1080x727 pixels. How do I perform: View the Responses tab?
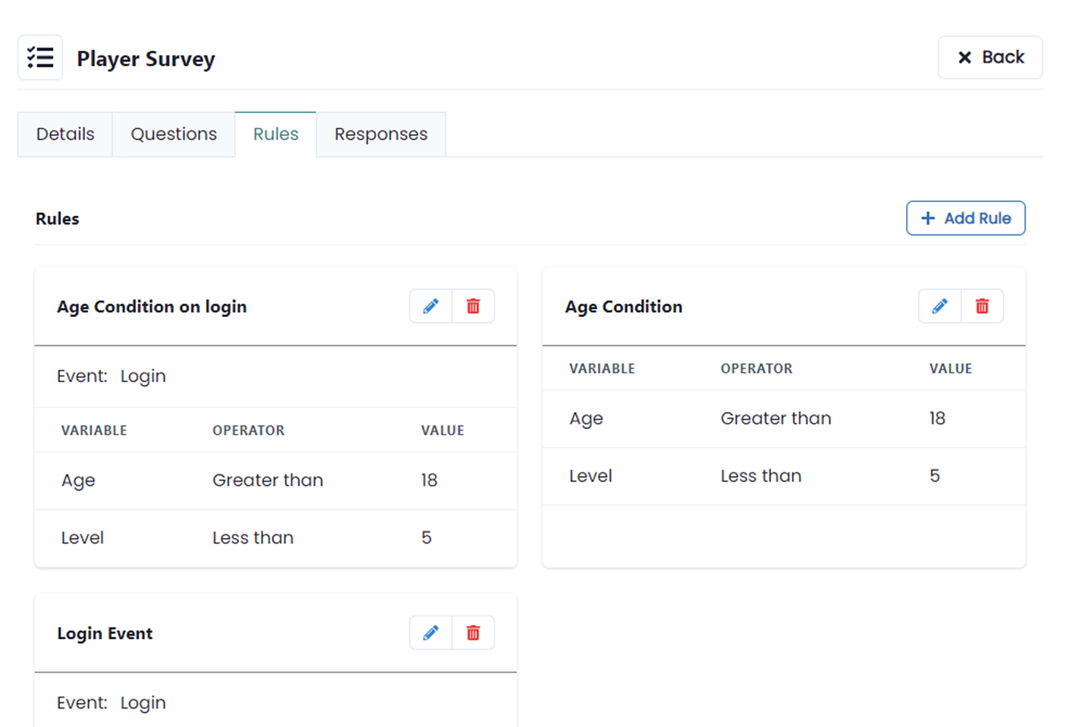pyautogui.click(x=381, y=133)
